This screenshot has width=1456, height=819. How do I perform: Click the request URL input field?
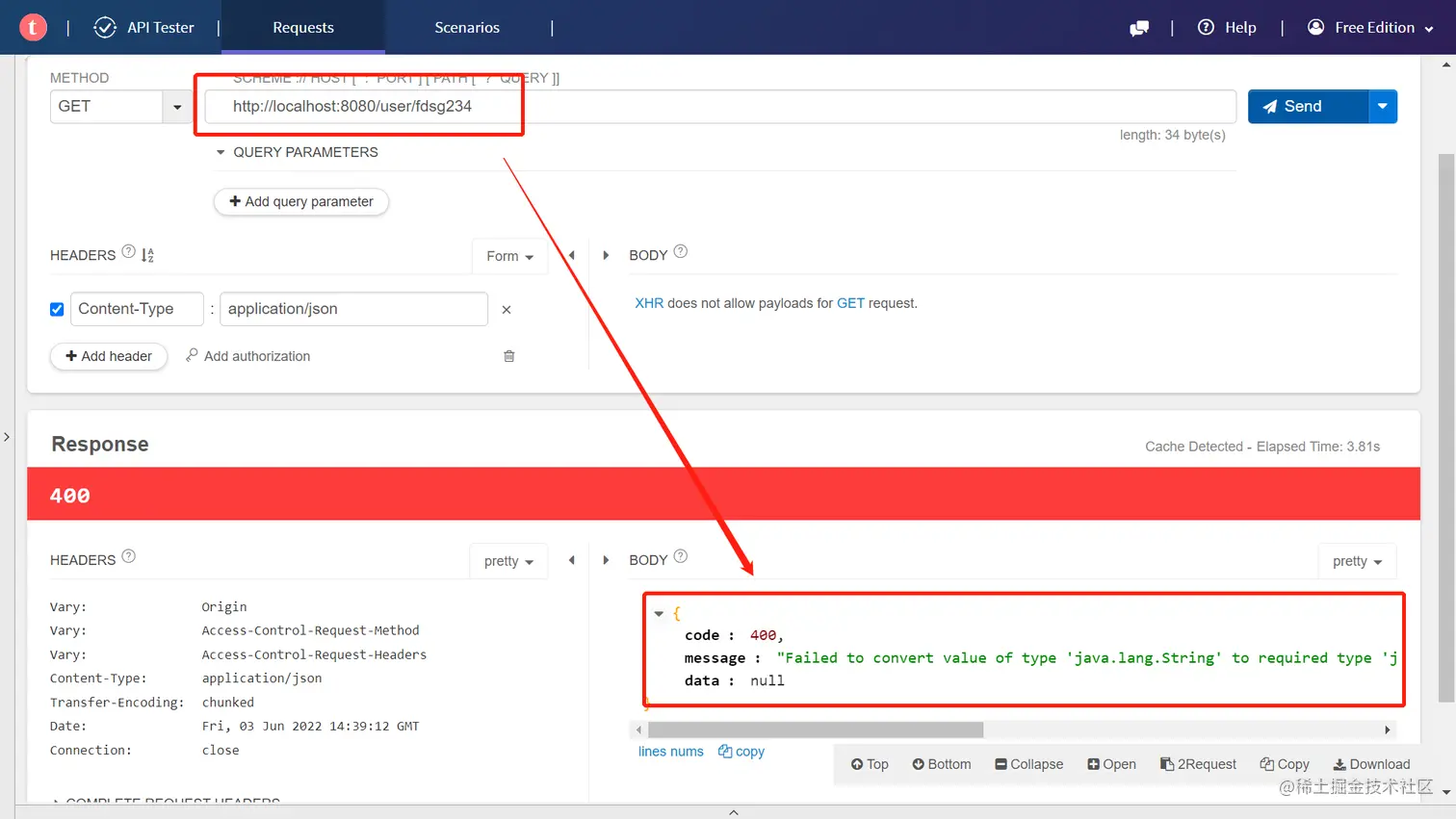(720, 106)
